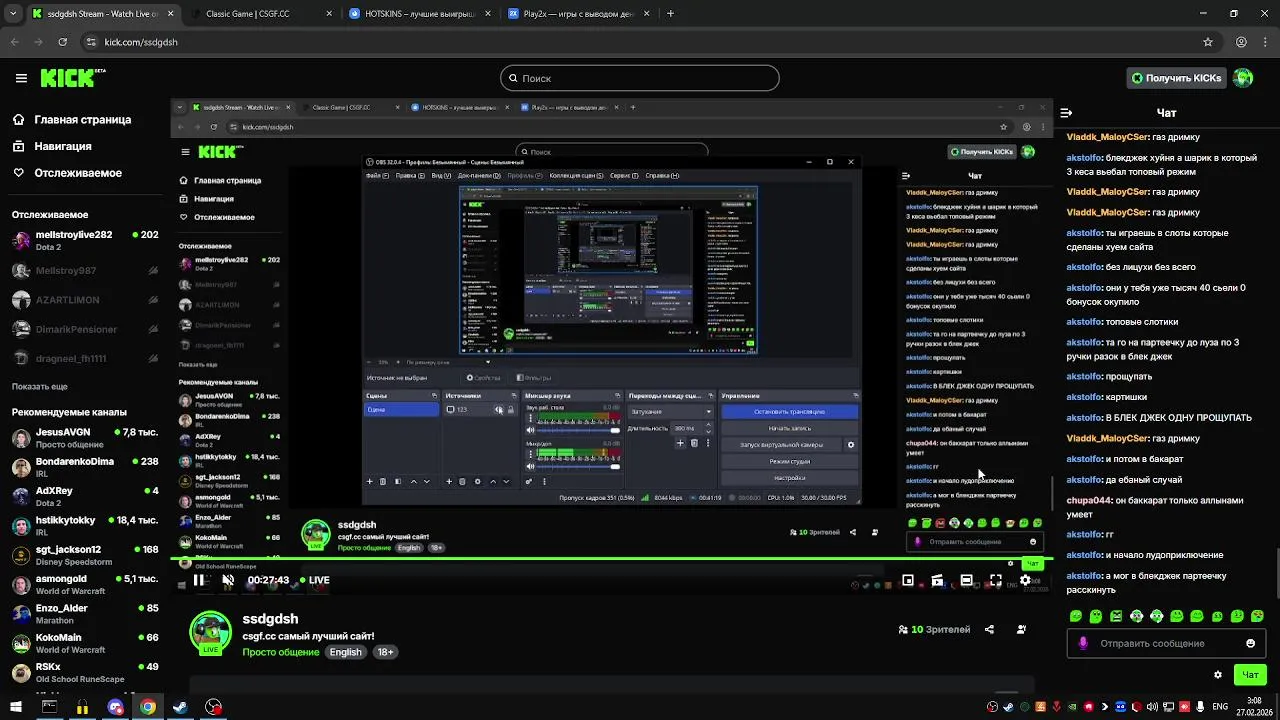The width and height of the screenshot is (1280, 720).
Task: Open Chrome from the taskbar
Action: tap(148, 707)
